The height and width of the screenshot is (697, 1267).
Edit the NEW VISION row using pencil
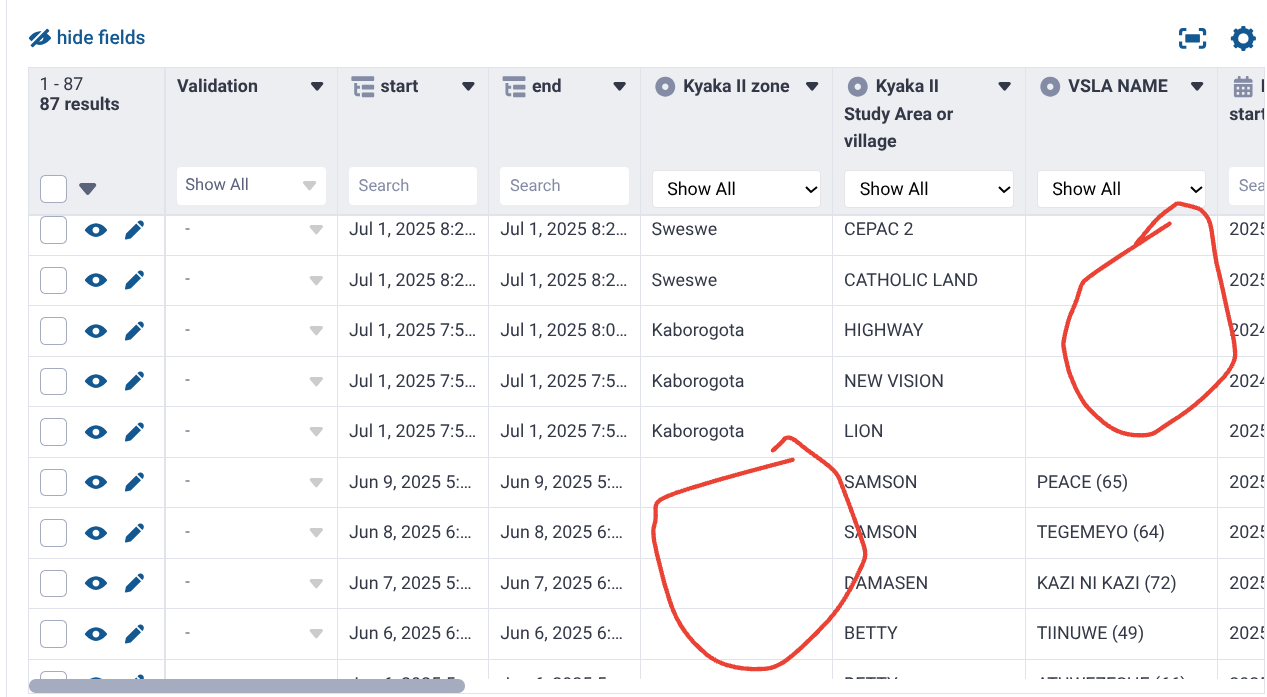(134, 381)
